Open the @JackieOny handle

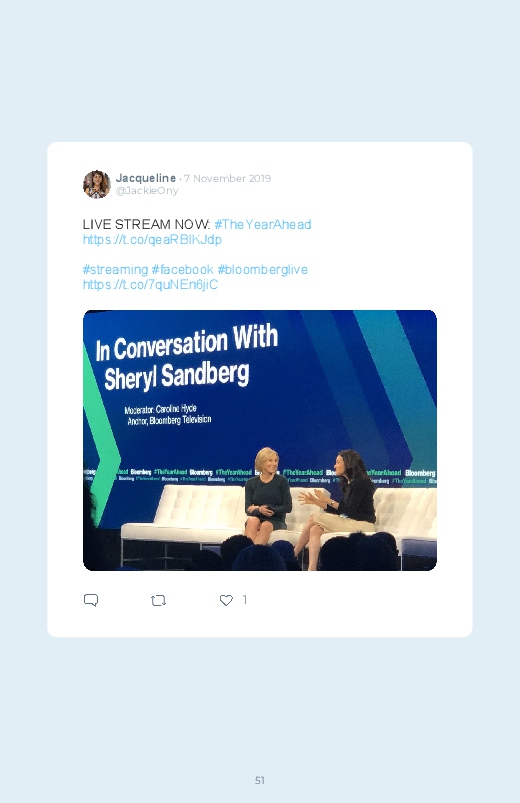(147, 191)
